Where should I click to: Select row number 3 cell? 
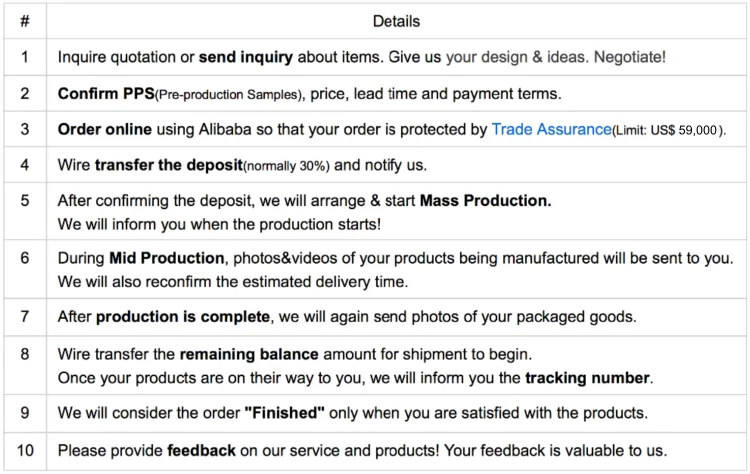coord(25,130)
